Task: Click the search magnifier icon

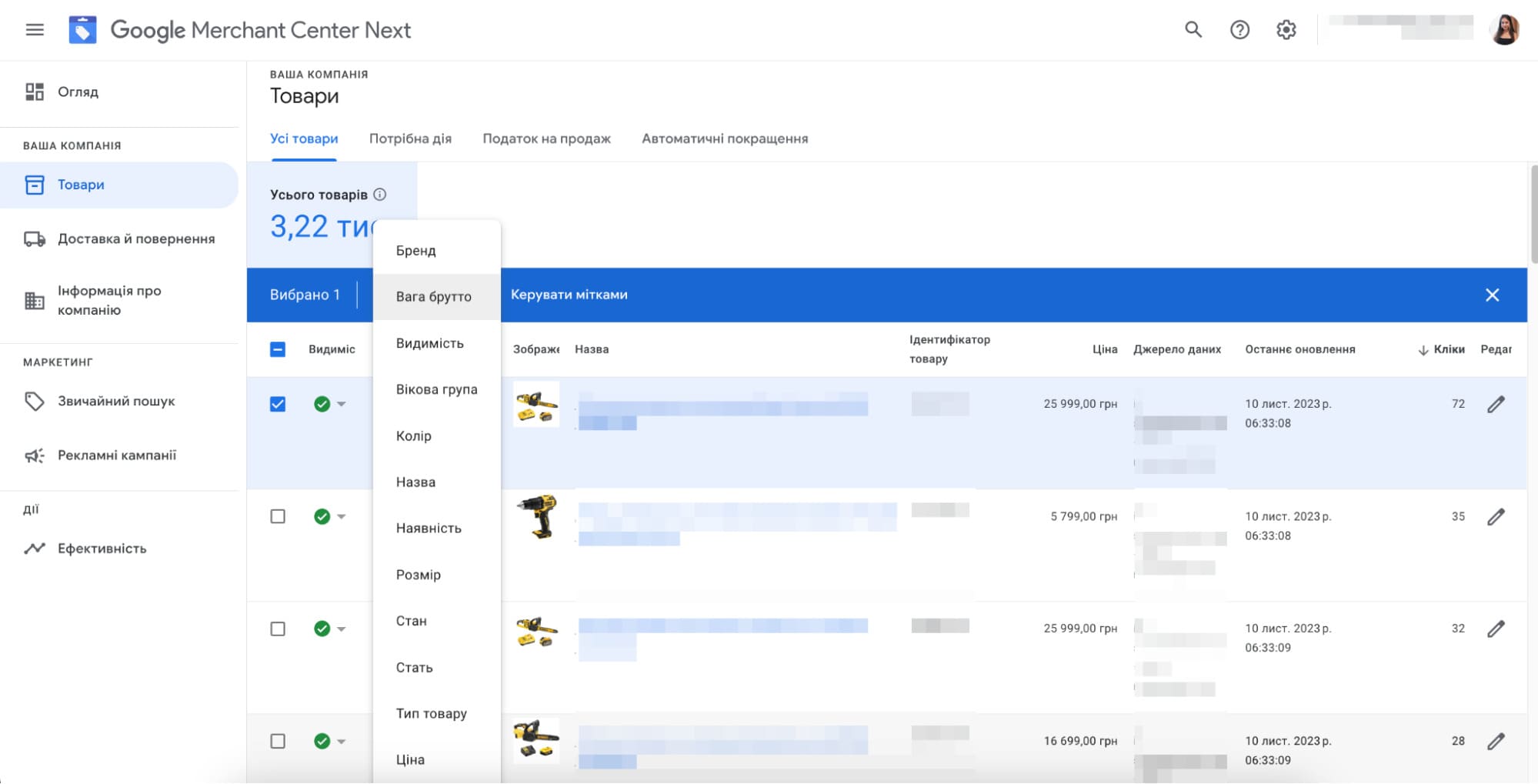Action: 1193,30
